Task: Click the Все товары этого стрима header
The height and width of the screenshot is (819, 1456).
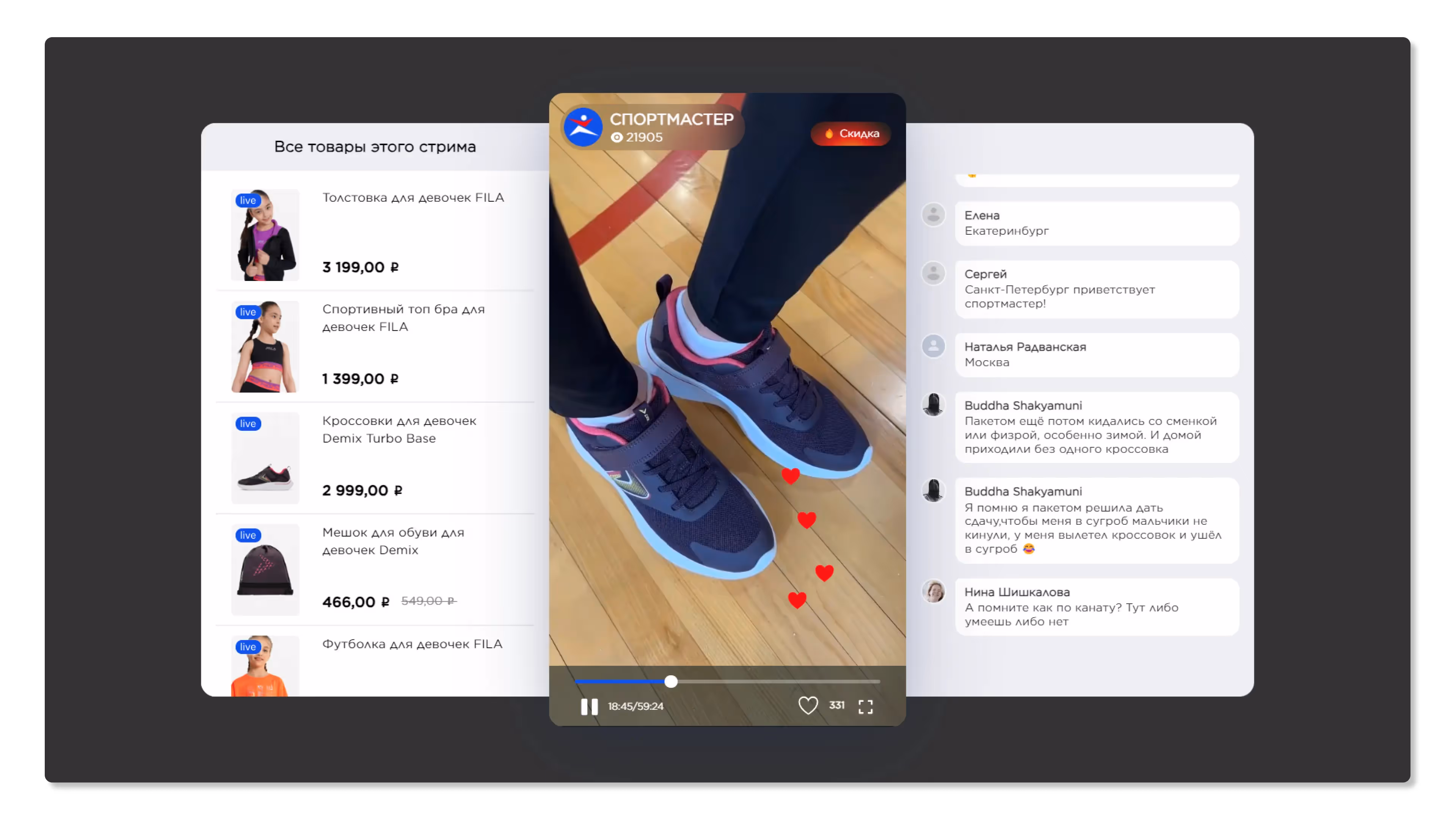Action: pos(375,146)
